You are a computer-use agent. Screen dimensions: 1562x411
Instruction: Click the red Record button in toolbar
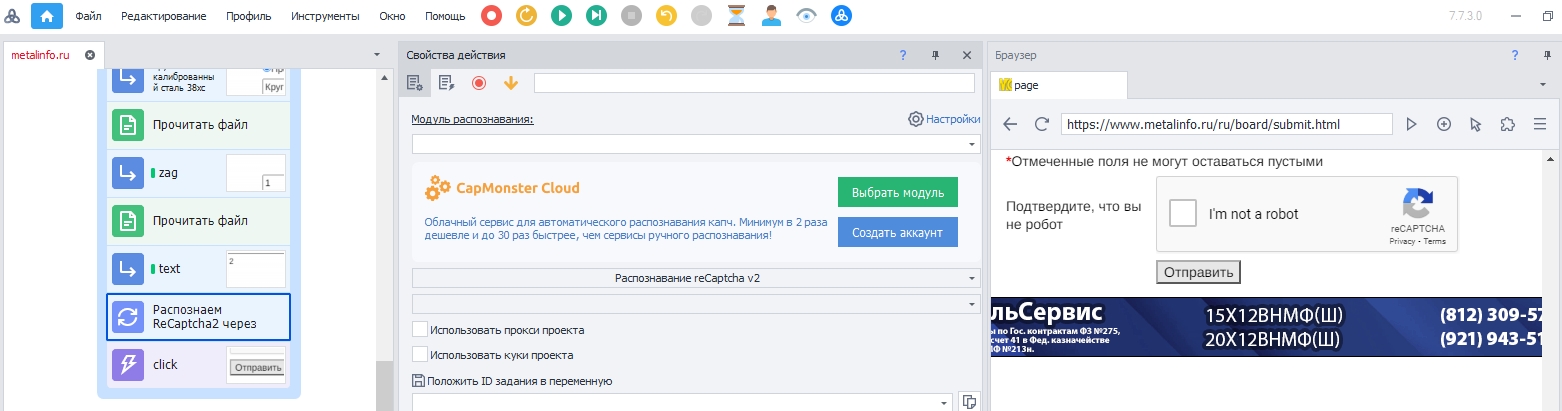(491, 15)
